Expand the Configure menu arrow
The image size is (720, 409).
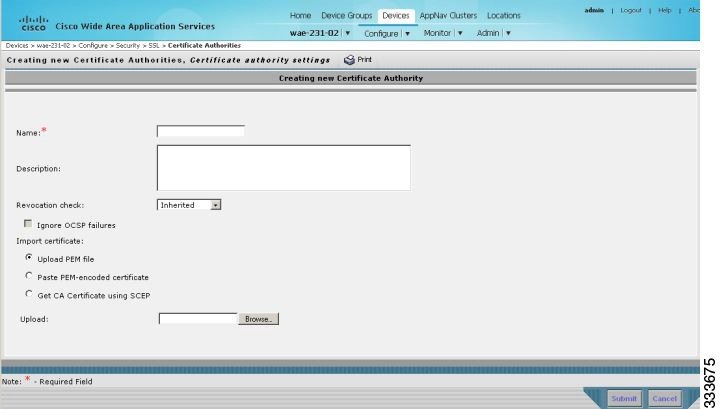tap(407, 34)
